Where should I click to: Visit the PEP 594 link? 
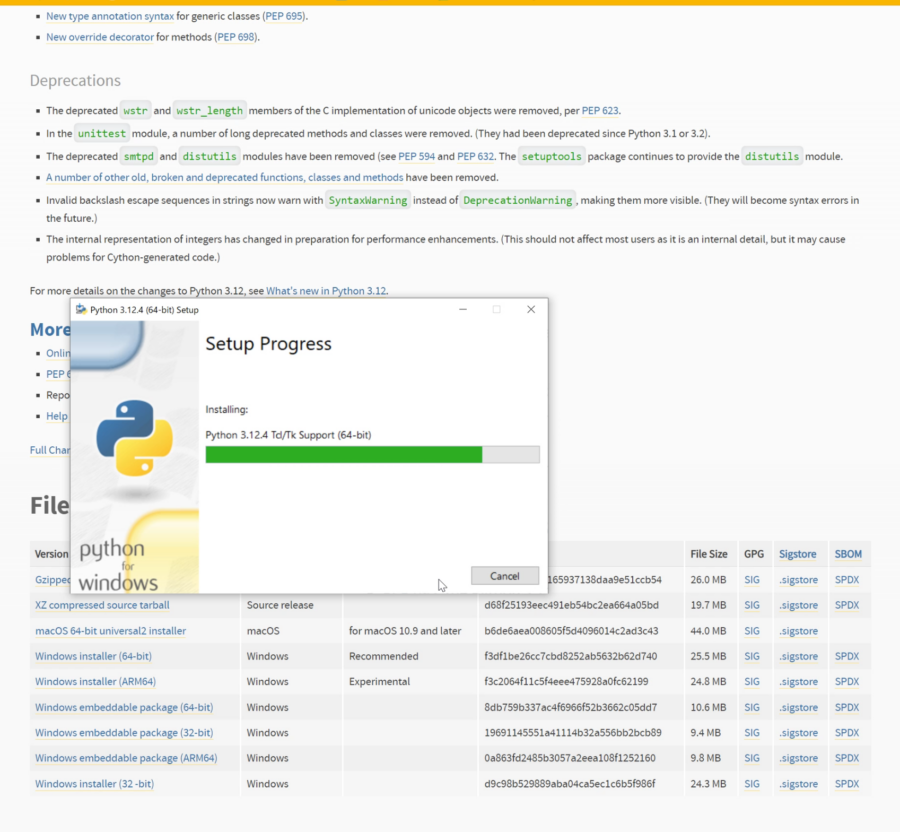pos(417,156)
